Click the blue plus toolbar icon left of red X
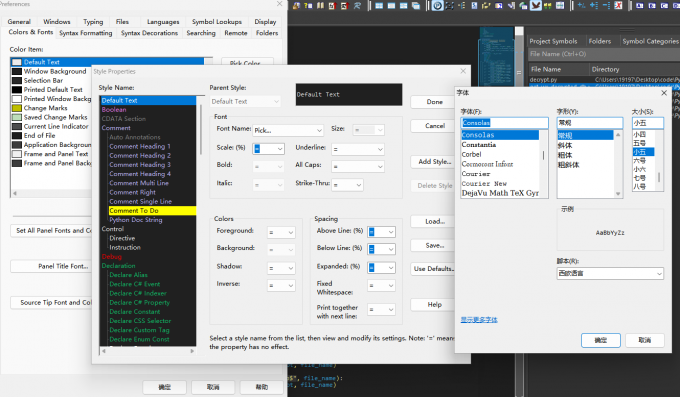 (x=594, y=6)
